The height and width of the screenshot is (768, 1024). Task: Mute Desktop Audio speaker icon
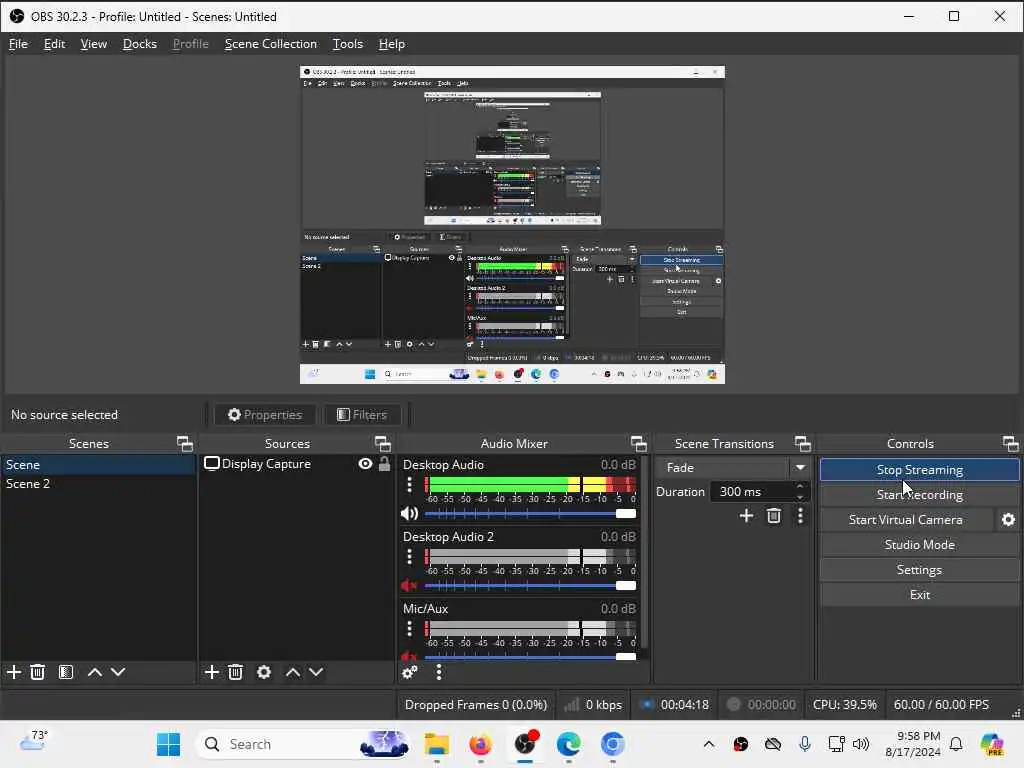tap(409, 513)
